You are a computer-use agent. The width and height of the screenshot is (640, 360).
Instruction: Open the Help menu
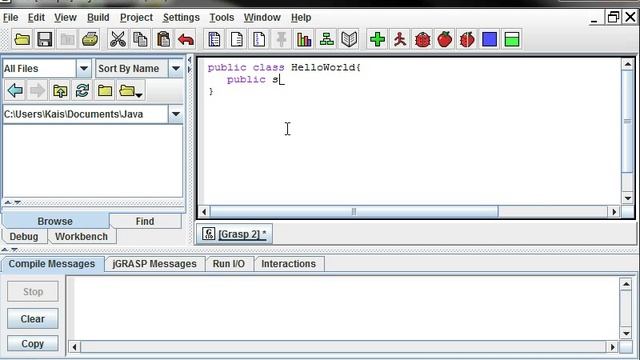tap(301, 18)
